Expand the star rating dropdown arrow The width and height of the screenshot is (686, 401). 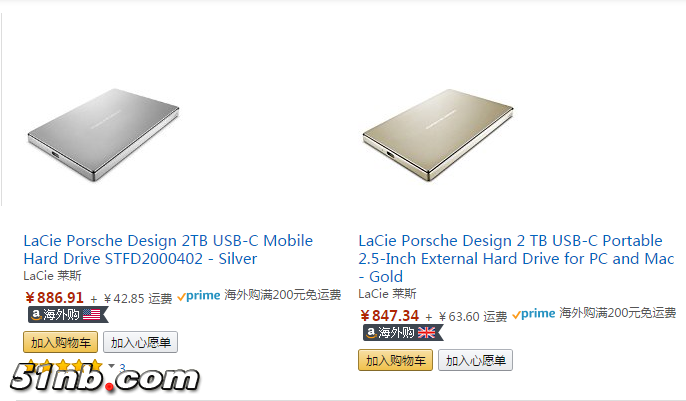(x=112, y=366)
